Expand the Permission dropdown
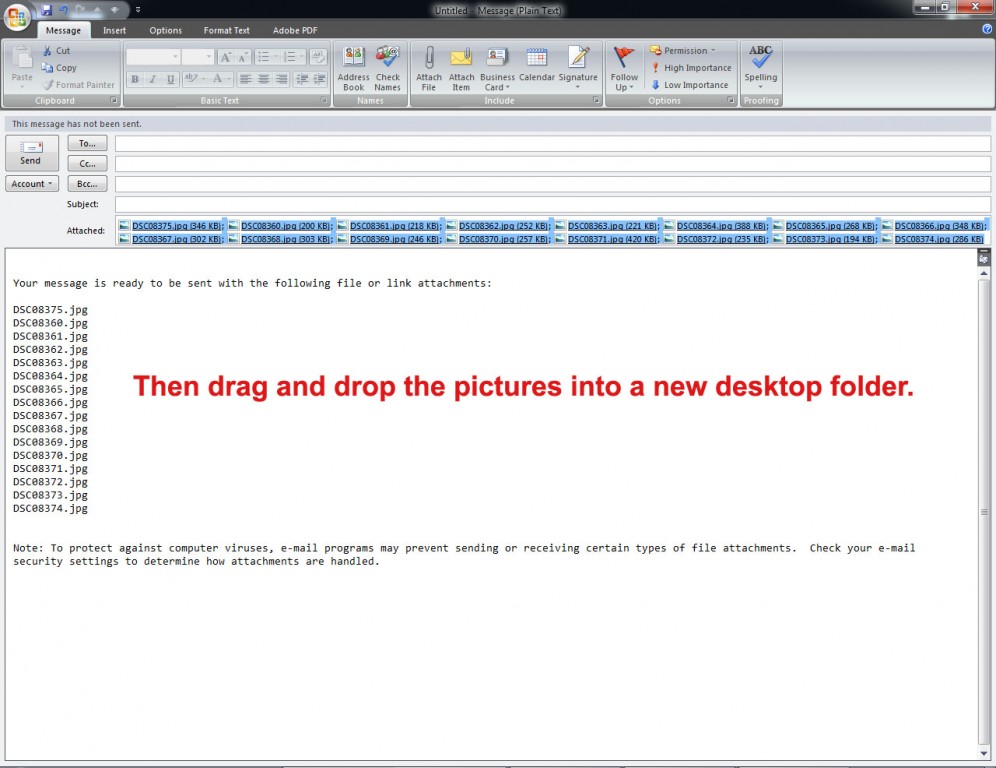Screen dimensions: 996x768 pos(683,51)
